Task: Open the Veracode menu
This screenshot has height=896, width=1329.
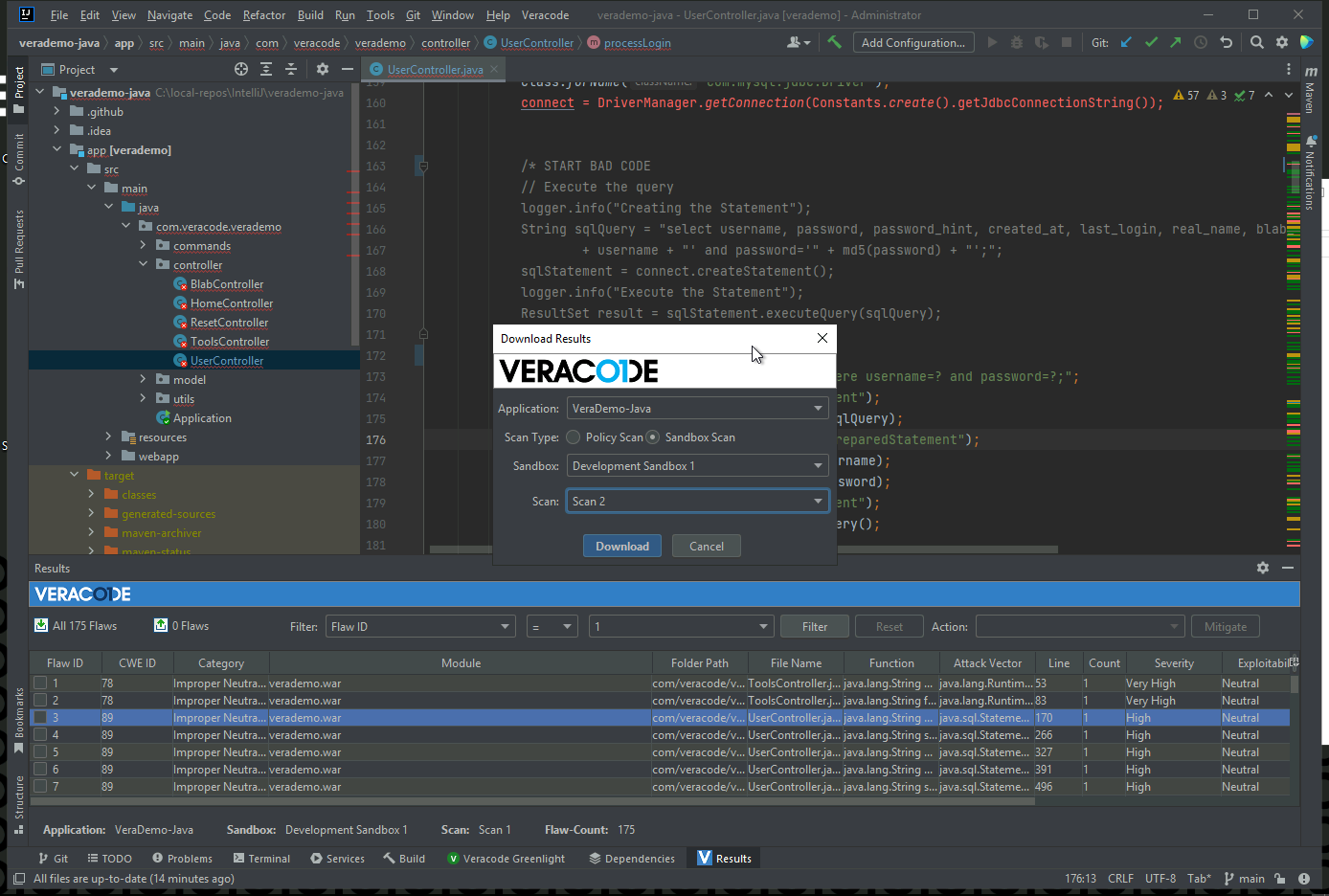Action: 545,15
